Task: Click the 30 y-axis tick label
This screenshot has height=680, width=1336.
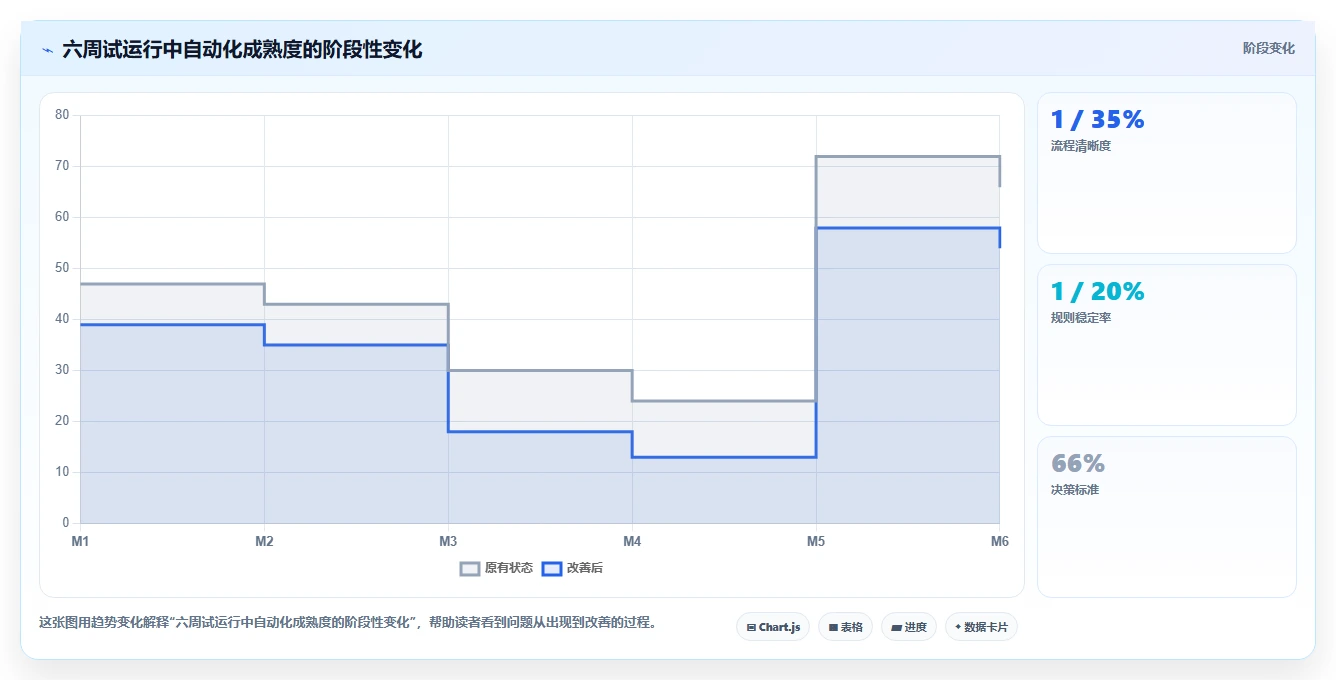Action: [x=62, y=370]
